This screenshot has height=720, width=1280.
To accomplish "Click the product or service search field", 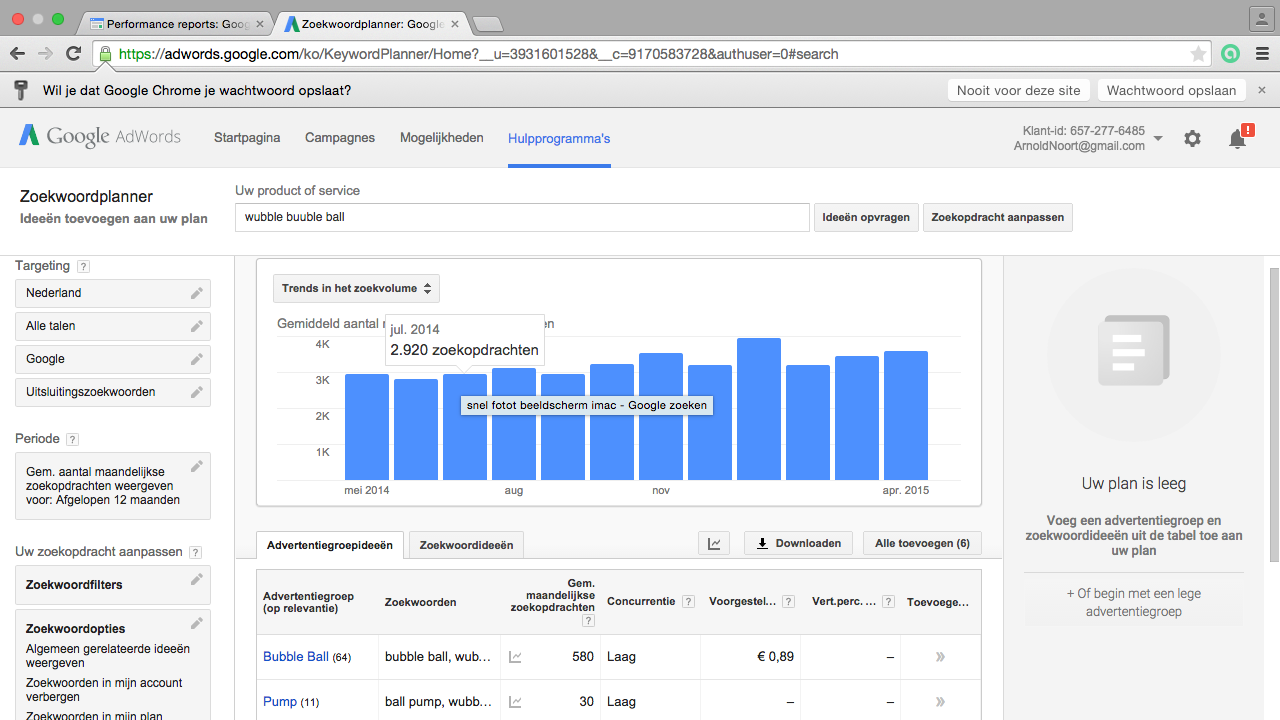I will [522, 217].
